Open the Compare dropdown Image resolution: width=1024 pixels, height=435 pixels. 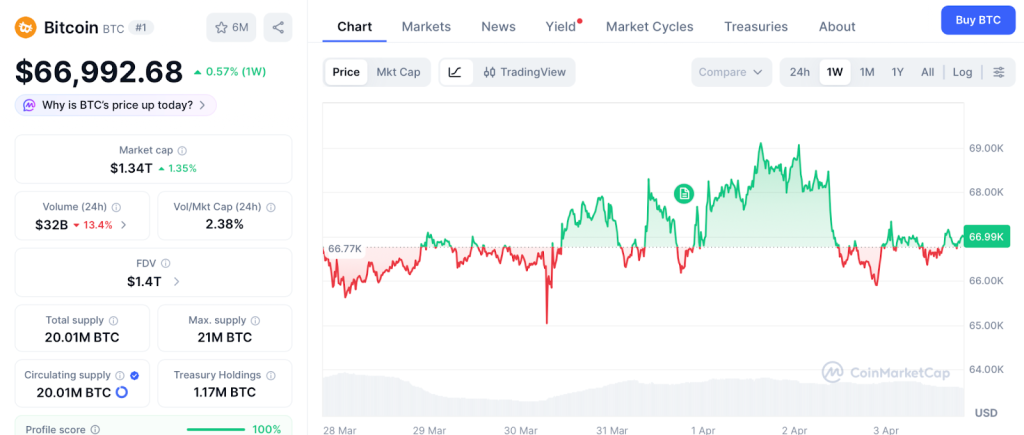pos(731,72)
